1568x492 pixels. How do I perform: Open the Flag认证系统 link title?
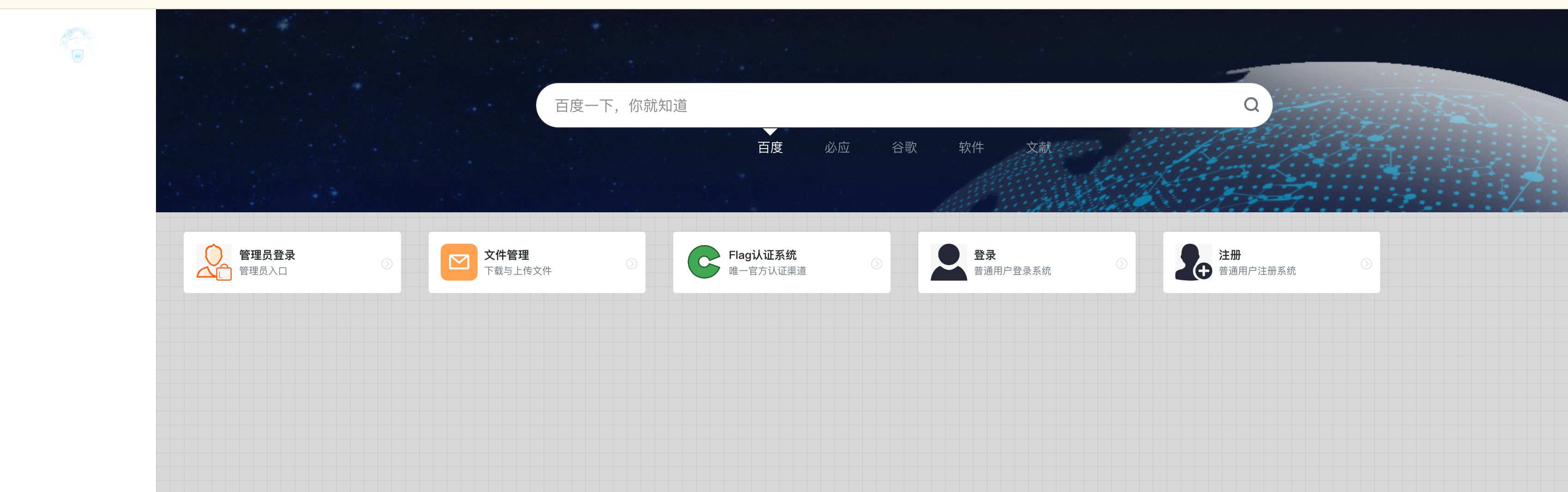tap(763, 255)
